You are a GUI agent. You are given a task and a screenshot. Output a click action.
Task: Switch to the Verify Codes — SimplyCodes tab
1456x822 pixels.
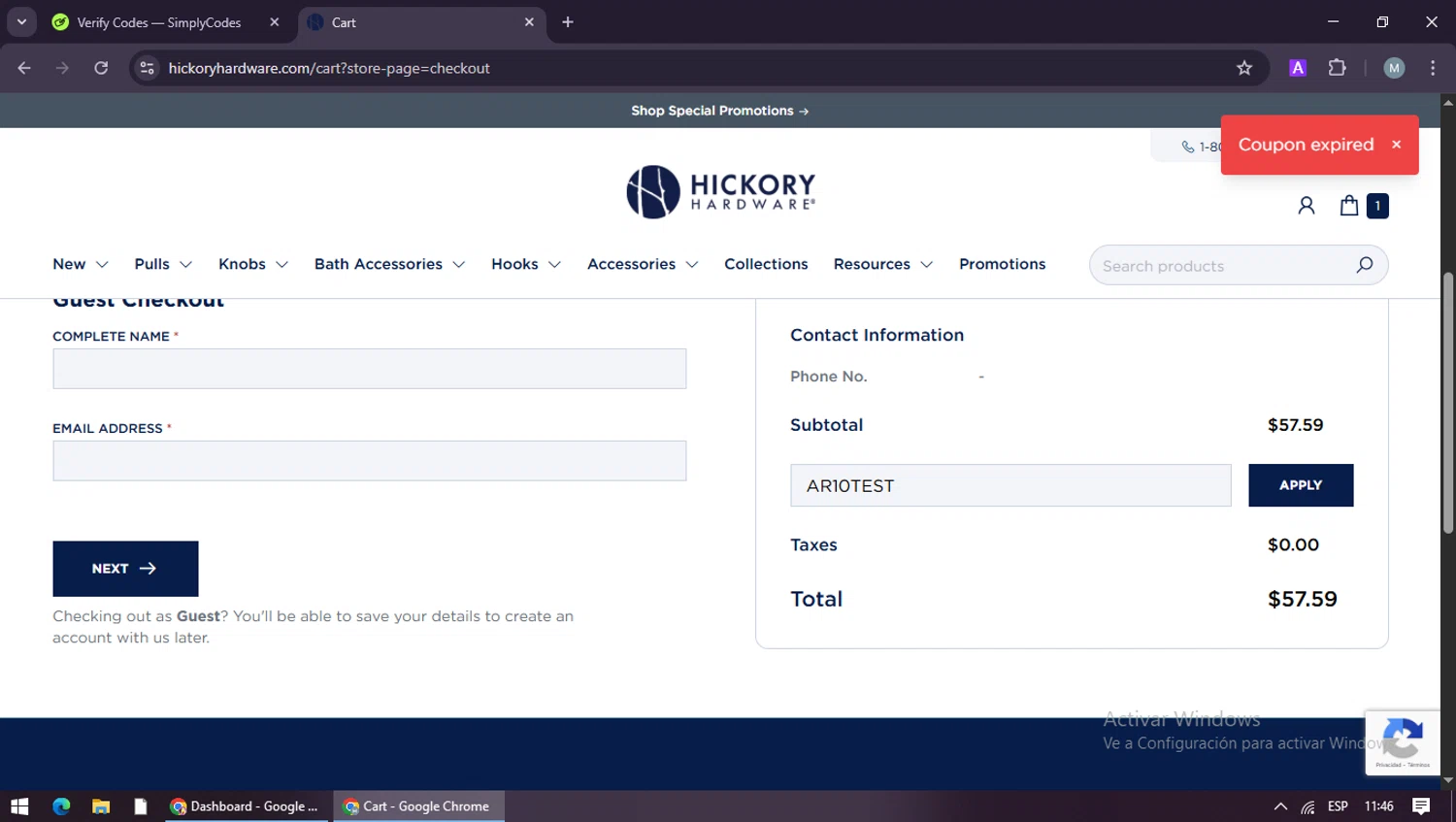point(158,22)
